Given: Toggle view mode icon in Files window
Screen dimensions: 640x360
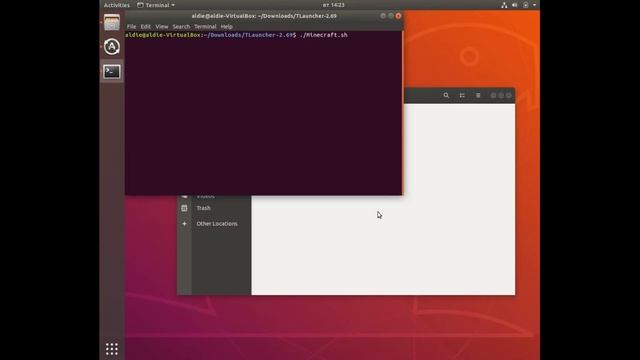Looking at the screenshot, I should coord(462,95).
